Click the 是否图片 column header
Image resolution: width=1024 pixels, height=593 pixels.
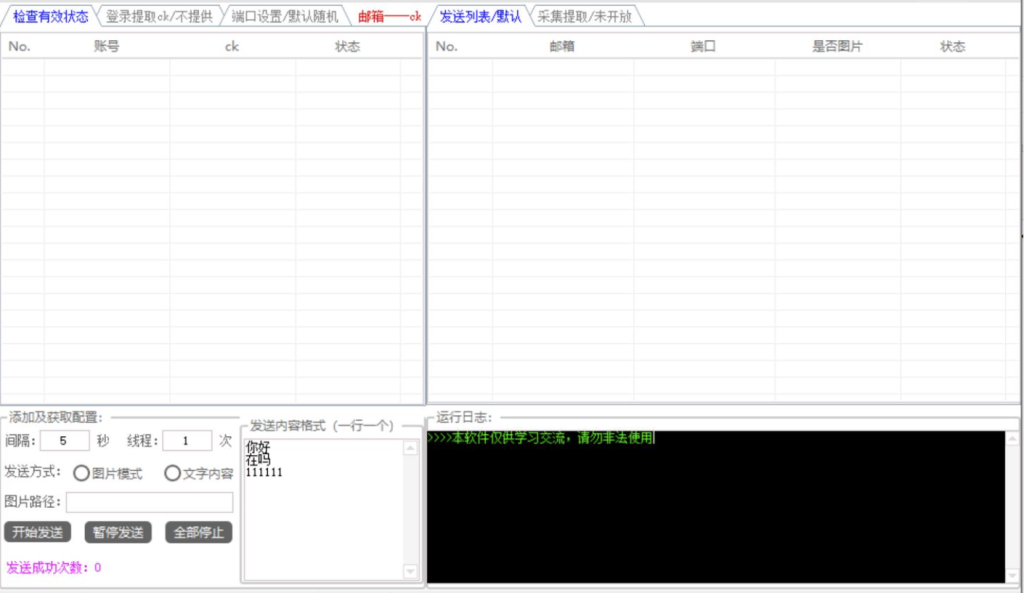click(x=836, y=46)
